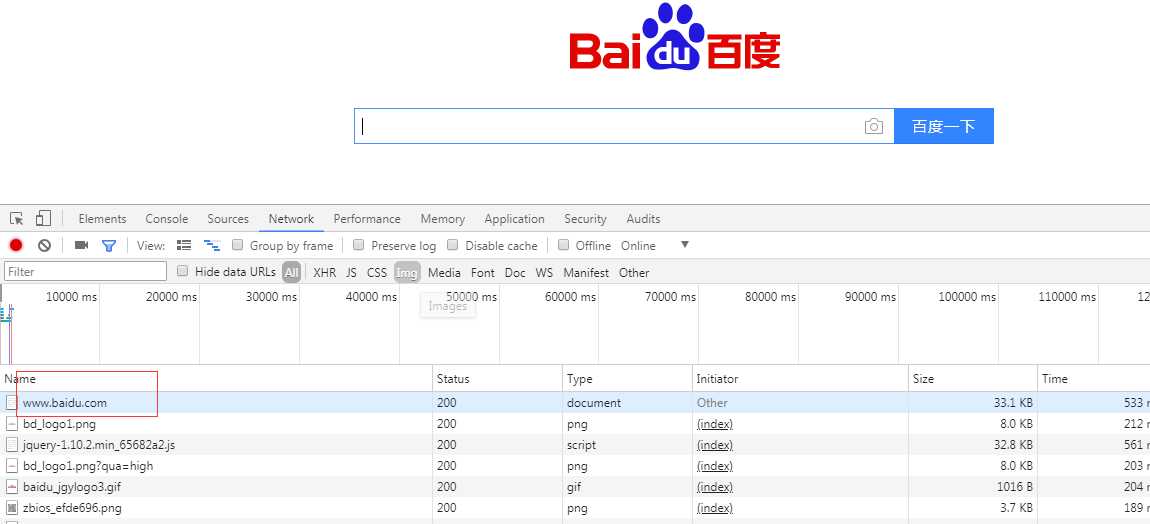Click the camera image search icon in Baidu search box
Viewport: 1150px width, 524px height.
click(x=874, y=126)
